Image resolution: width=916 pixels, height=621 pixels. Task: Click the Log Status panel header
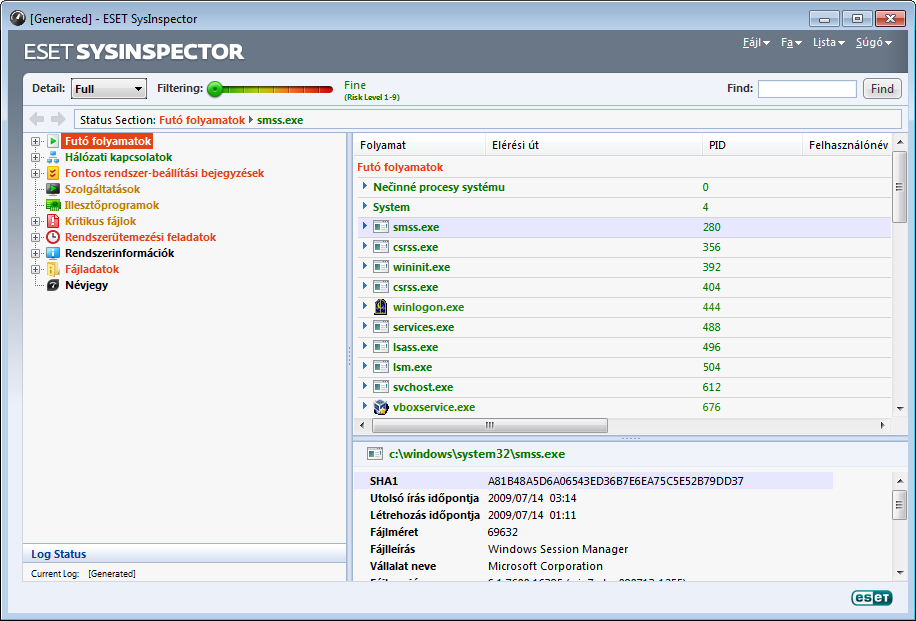[185, 554]
